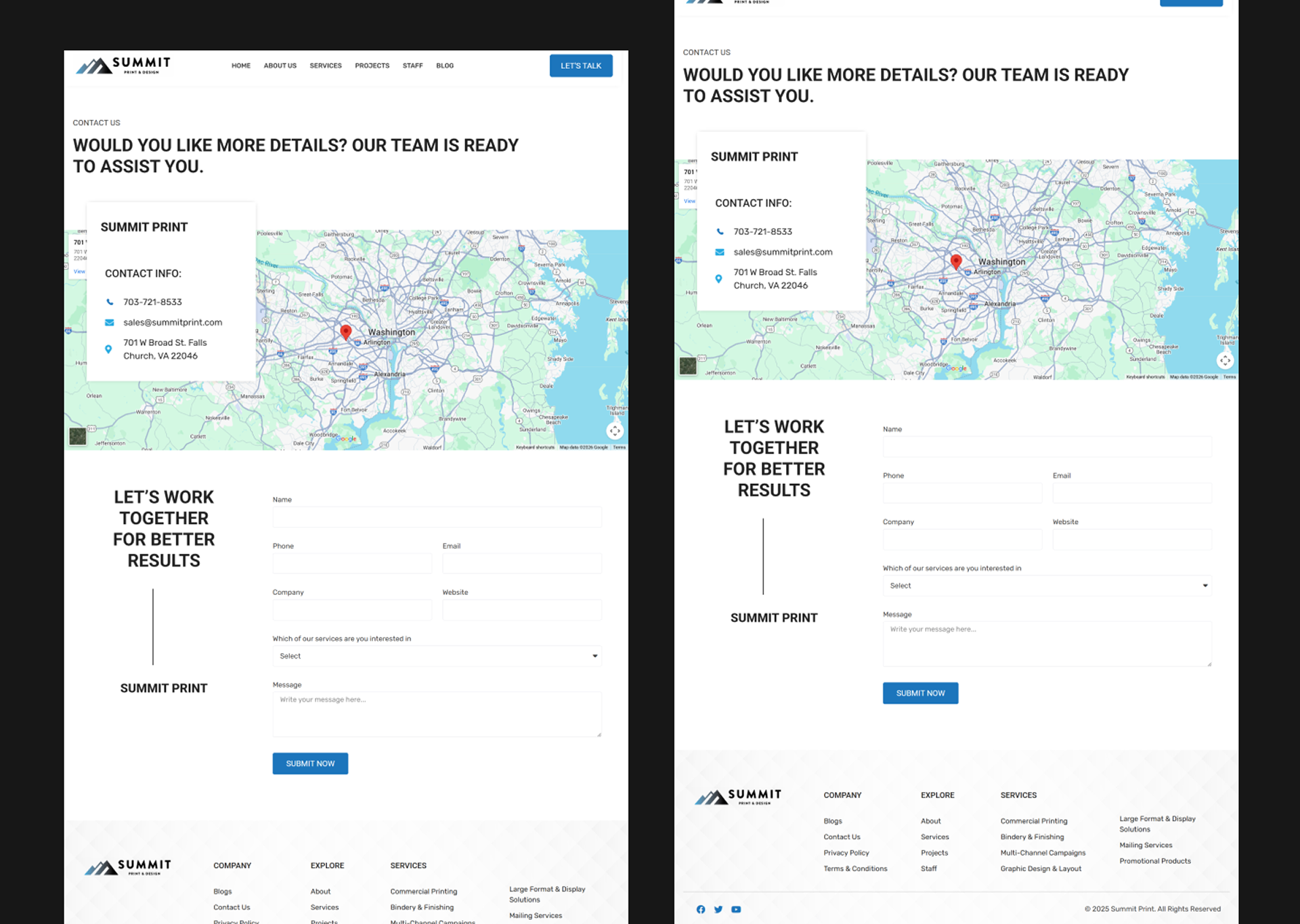This screenshot has height=924, width=1300.
Task: Open the YouTube icon in footer
Action: (736, 909)
